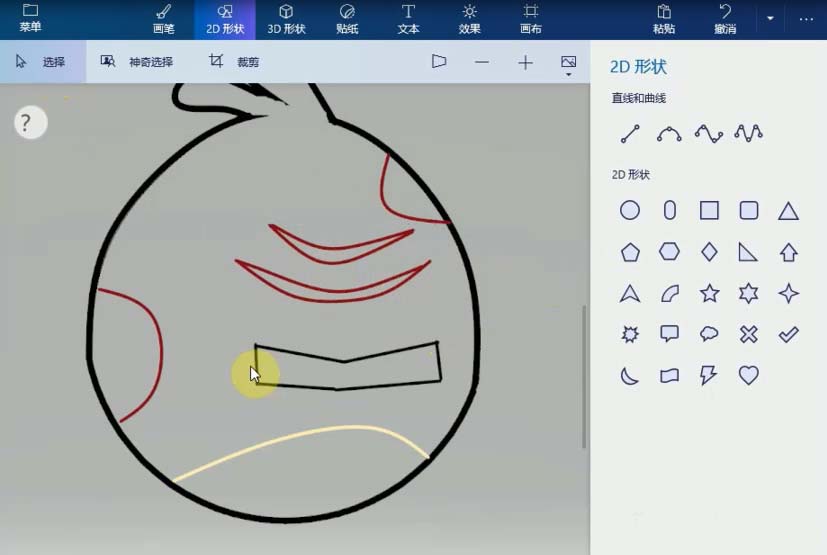Choose the rounded square shape

749,210
